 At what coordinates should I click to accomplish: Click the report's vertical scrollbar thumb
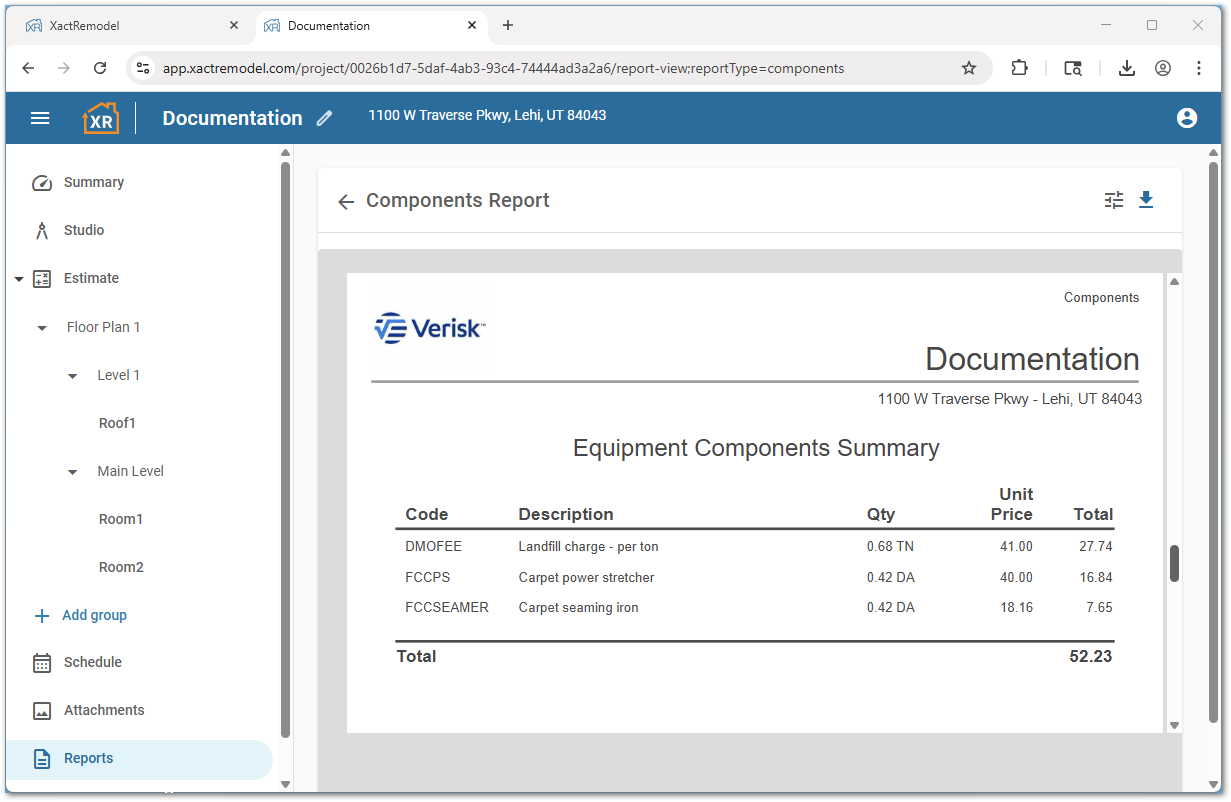click(x=1174, y=563)
